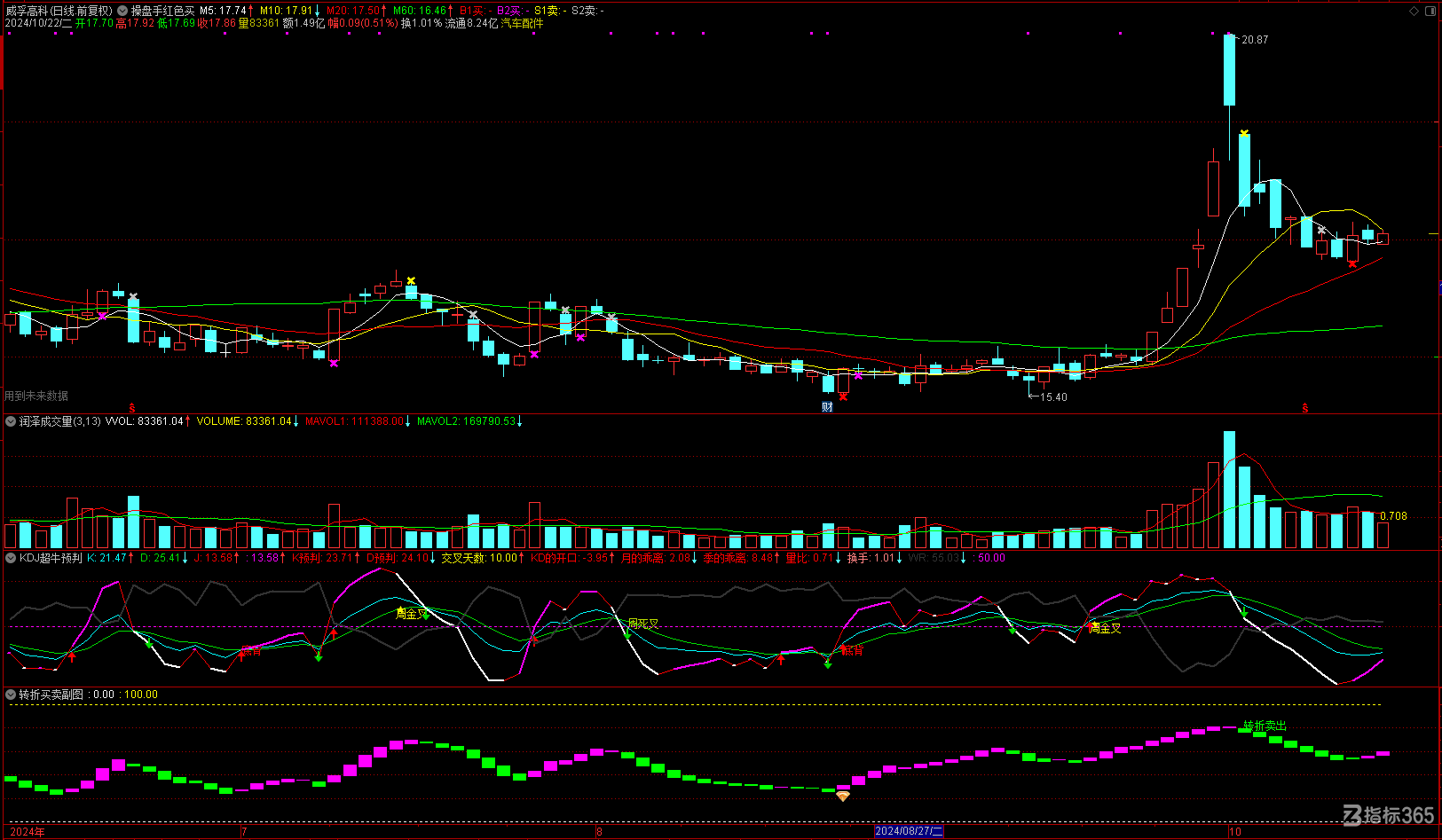Viewport: 1442px width, 840px height.
Task: Click the M20: 17.50 moving average value
Action: click(353, 11)
